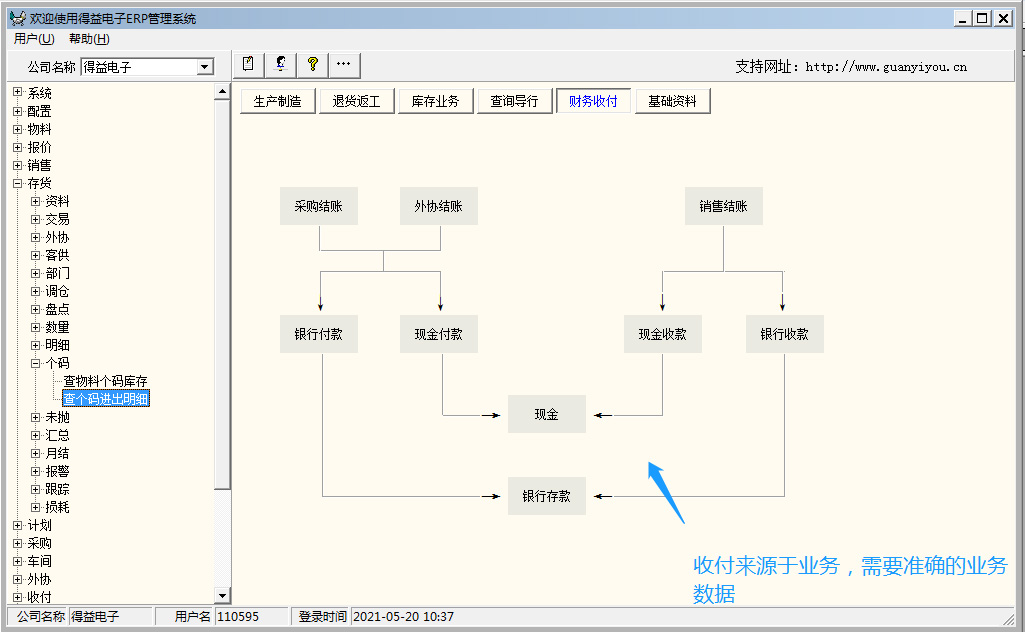Open the 用户(U) menu
Viewport: 1025px width, 632px height.
click(x=34, y=39)
